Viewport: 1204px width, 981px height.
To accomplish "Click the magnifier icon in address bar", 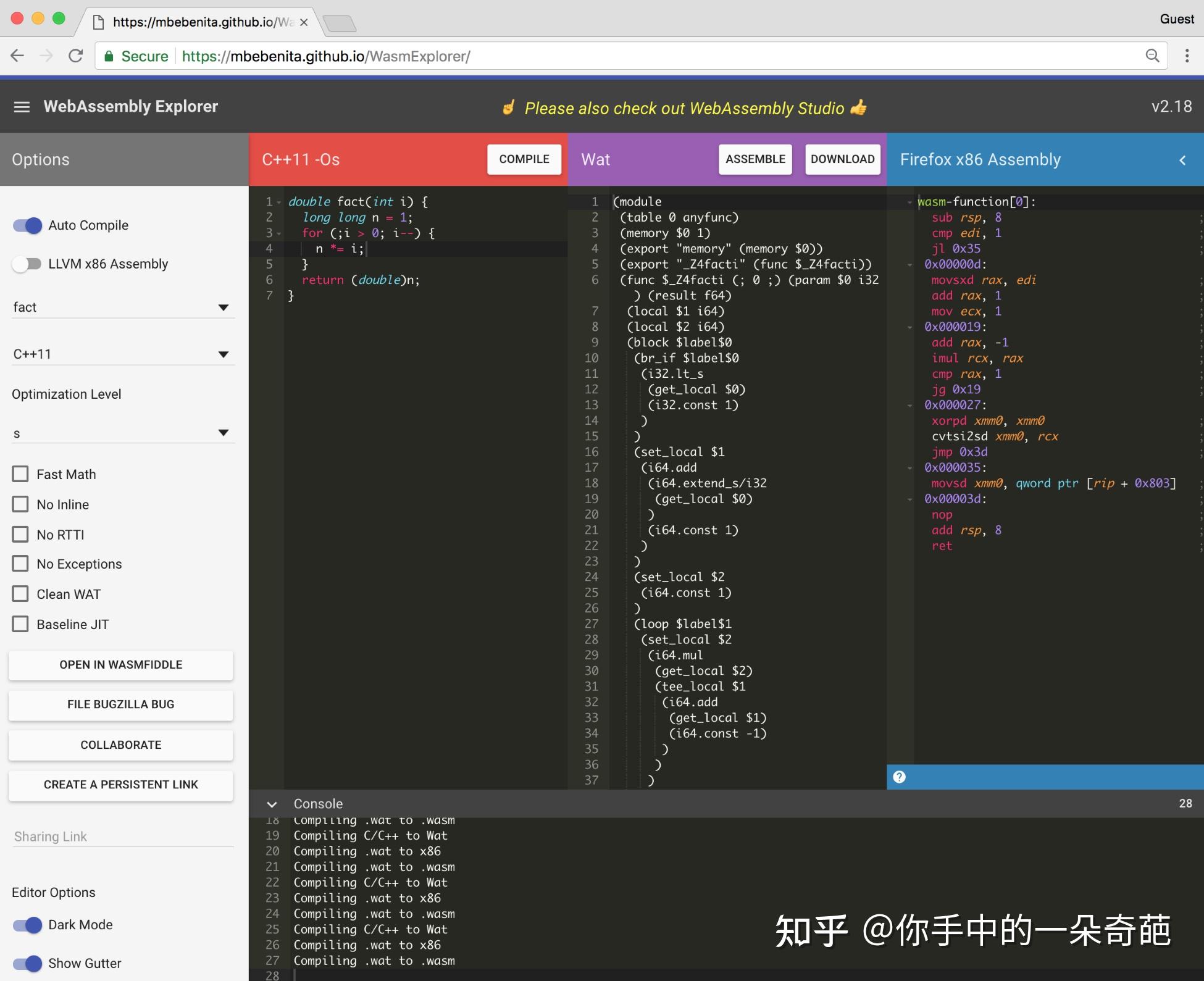I will tap(1153, 56).
